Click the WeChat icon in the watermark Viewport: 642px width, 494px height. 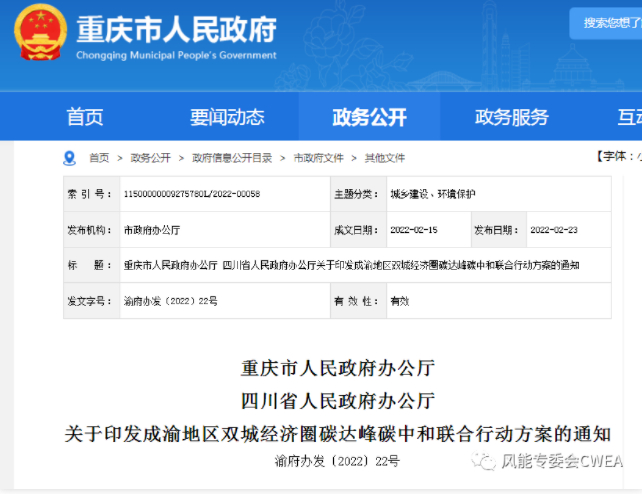tap(485, 463)
